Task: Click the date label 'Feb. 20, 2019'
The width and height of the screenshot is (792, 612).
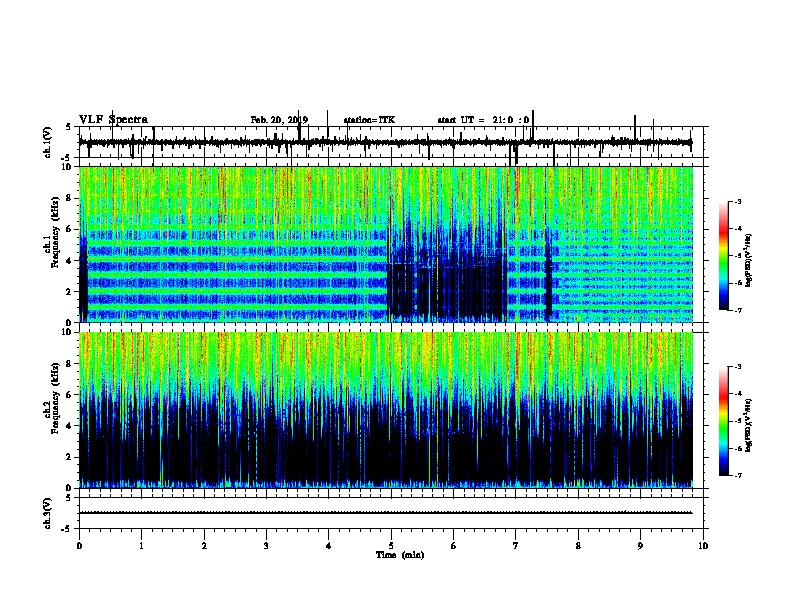Action: click(279, 120)
